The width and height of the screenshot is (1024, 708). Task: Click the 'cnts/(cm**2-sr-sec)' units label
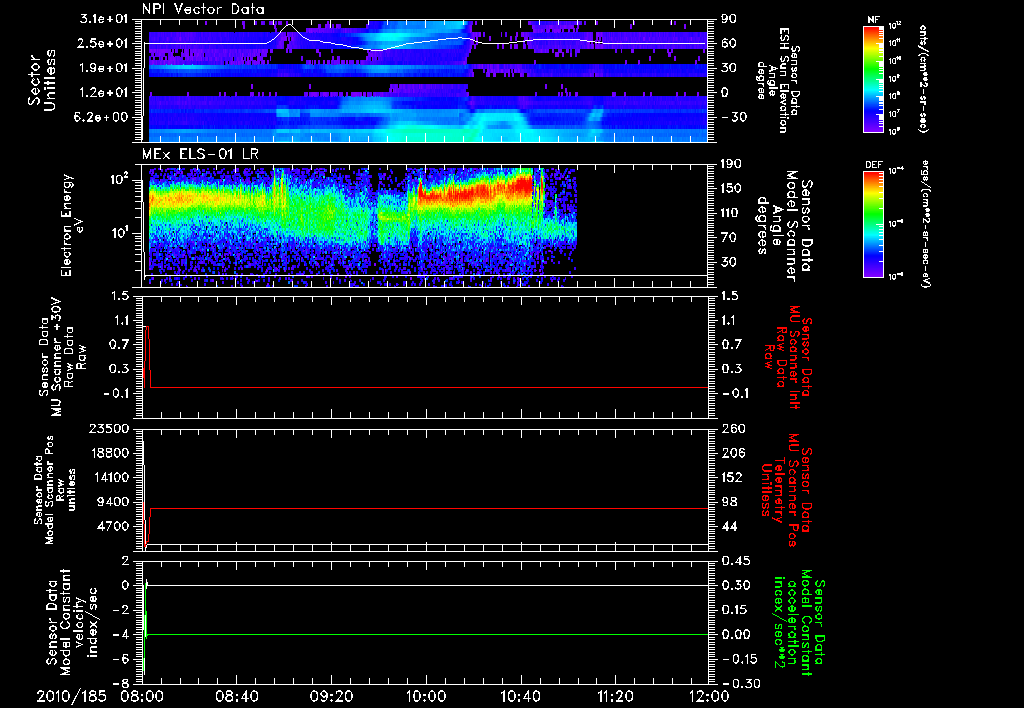pos(923,79)
